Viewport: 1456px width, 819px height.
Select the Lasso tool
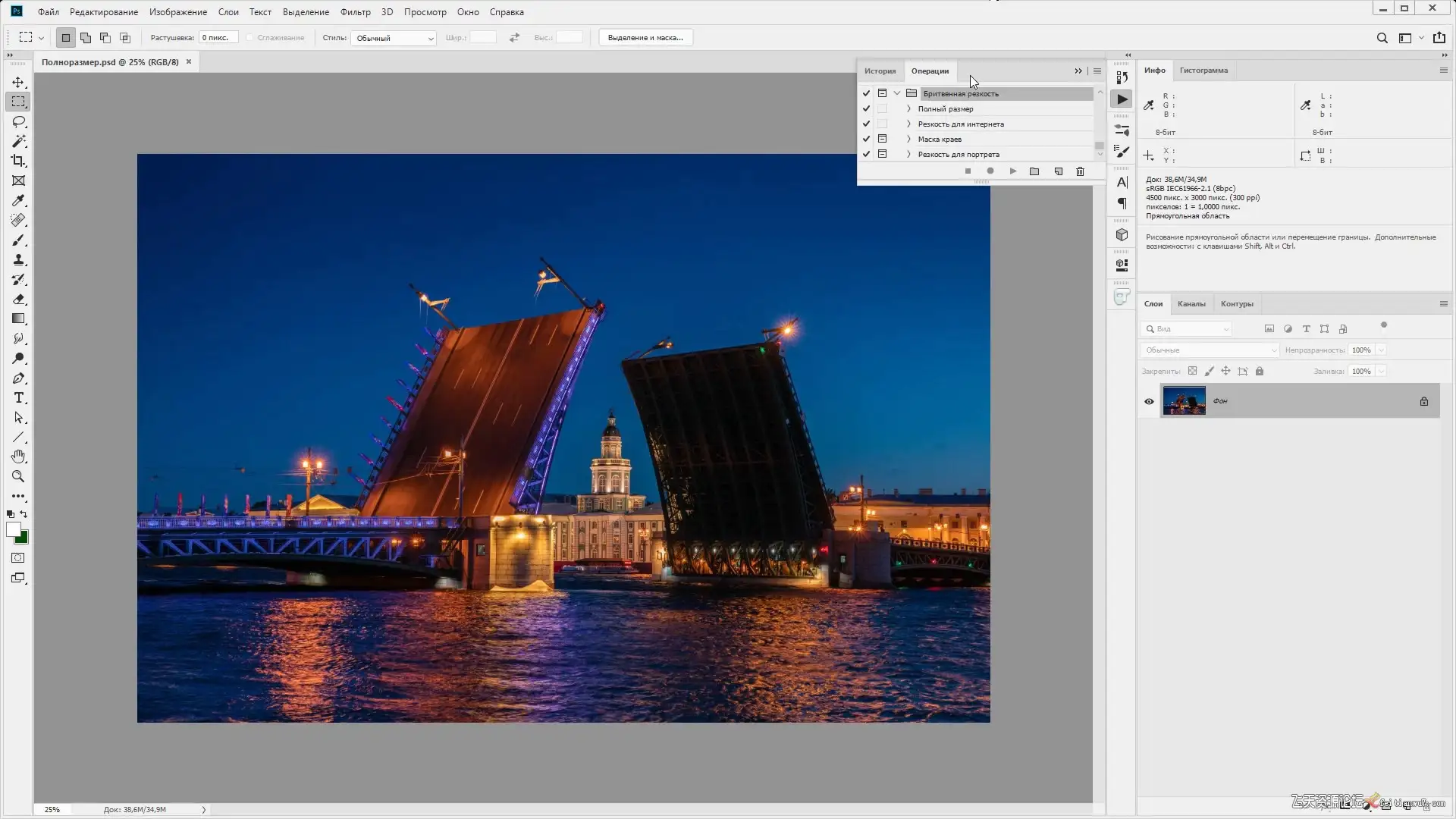point(18,121)
